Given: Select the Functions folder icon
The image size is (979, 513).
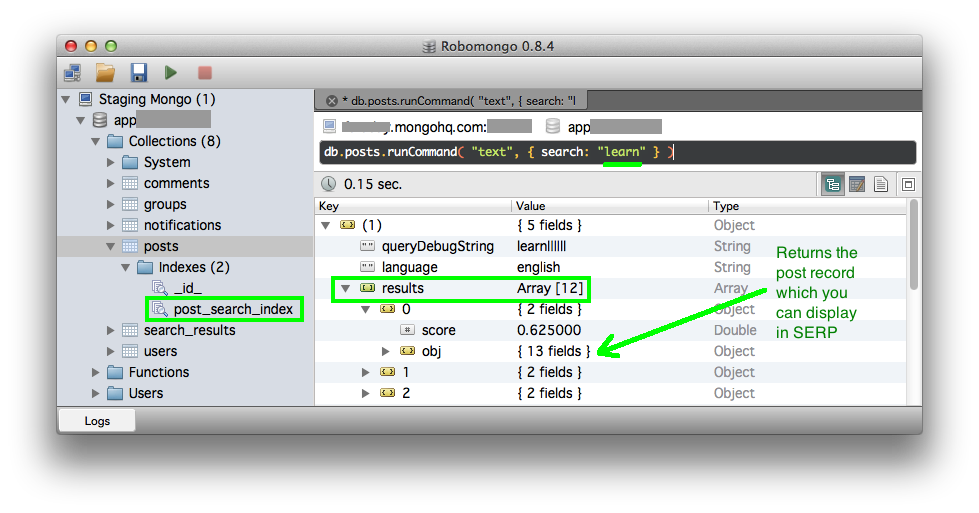Looking at the screenshot, I should (115, 373).
